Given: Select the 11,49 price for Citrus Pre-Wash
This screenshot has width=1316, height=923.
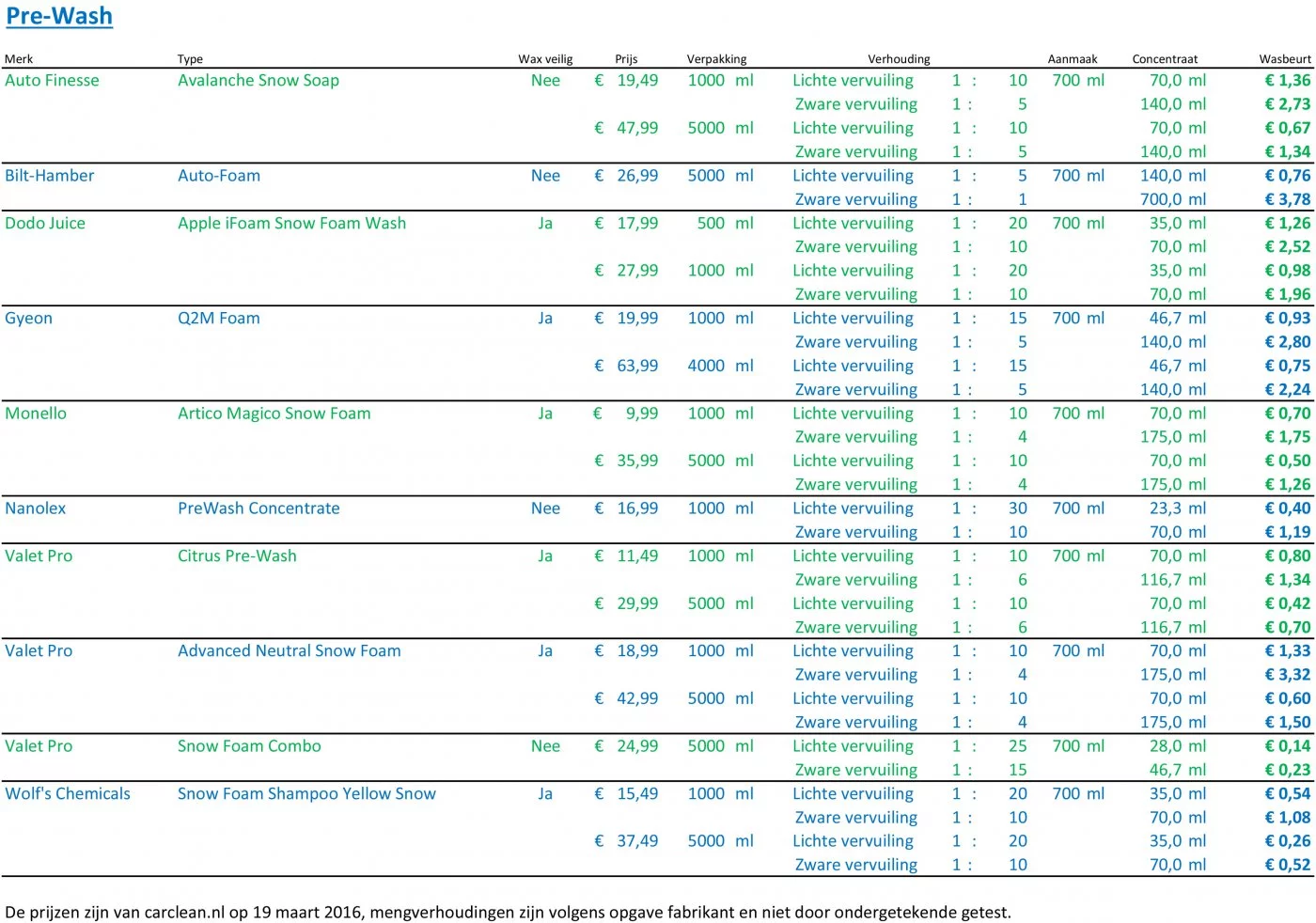Looking at the screenshot, I should (637, 555).
